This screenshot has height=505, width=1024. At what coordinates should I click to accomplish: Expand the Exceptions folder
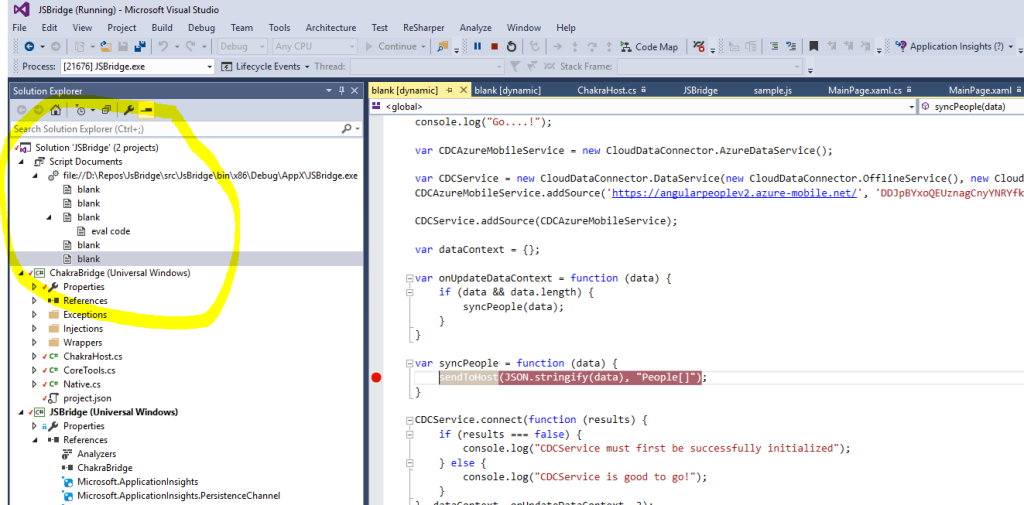click(x=35, y=315)
